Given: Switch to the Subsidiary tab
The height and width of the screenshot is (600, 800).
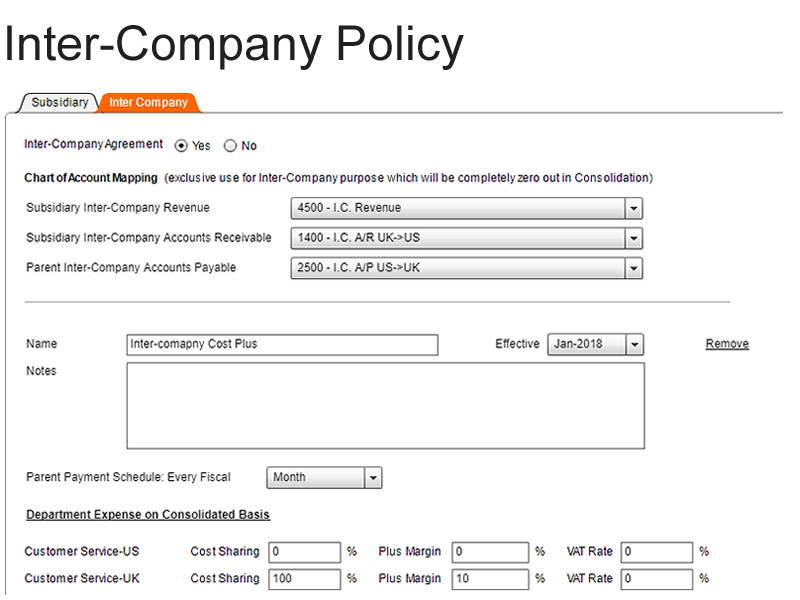Looking at the screenshot, I should (59, 102).
